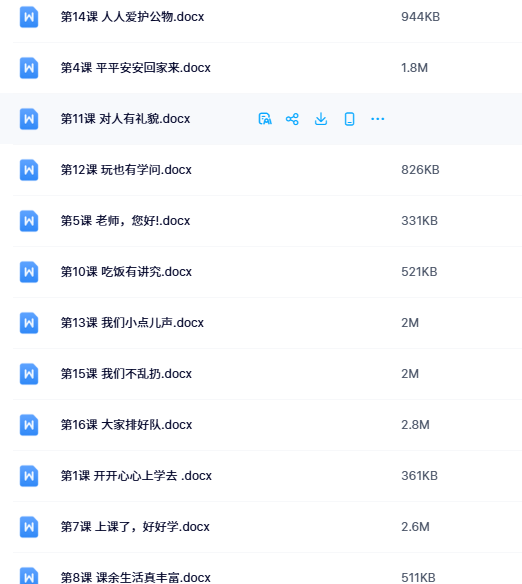Screen dimensions: 522x584
Task: Download the 第11课 对人有礼貌 file
Action: pyautogui.click(x=321, y=119)
